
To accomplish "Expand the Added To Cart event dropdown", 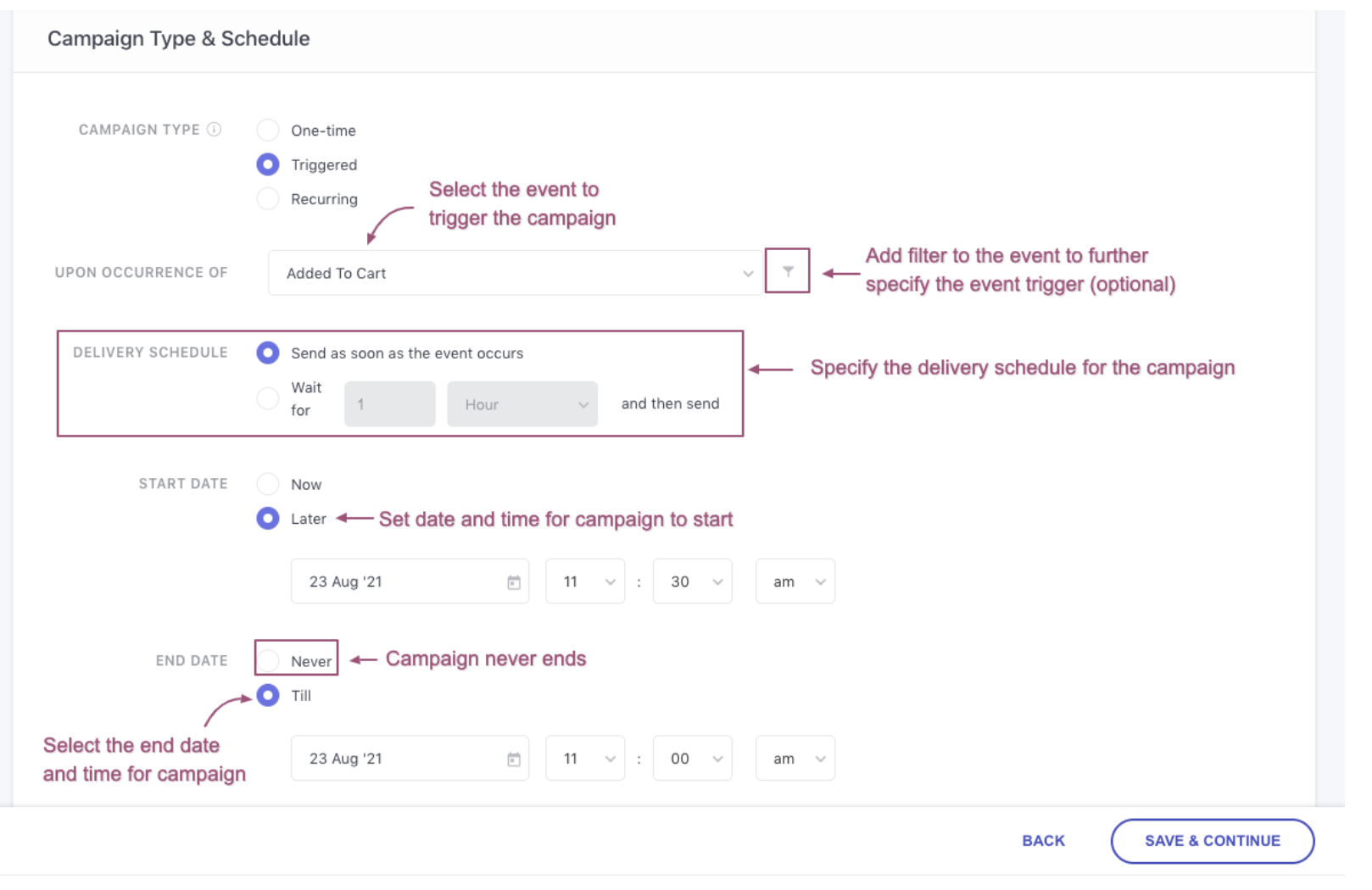I will pos(514,273).
